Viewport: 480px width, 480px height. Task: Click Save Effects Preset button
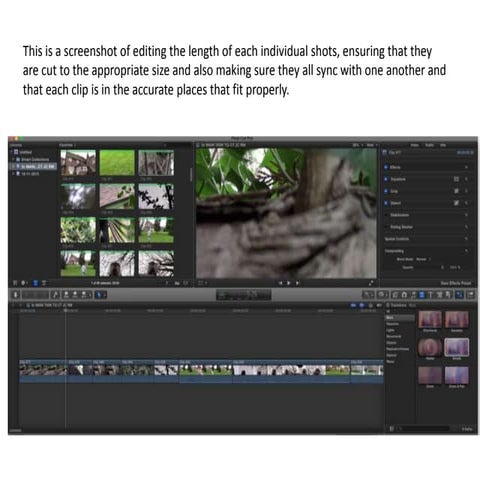456,283
